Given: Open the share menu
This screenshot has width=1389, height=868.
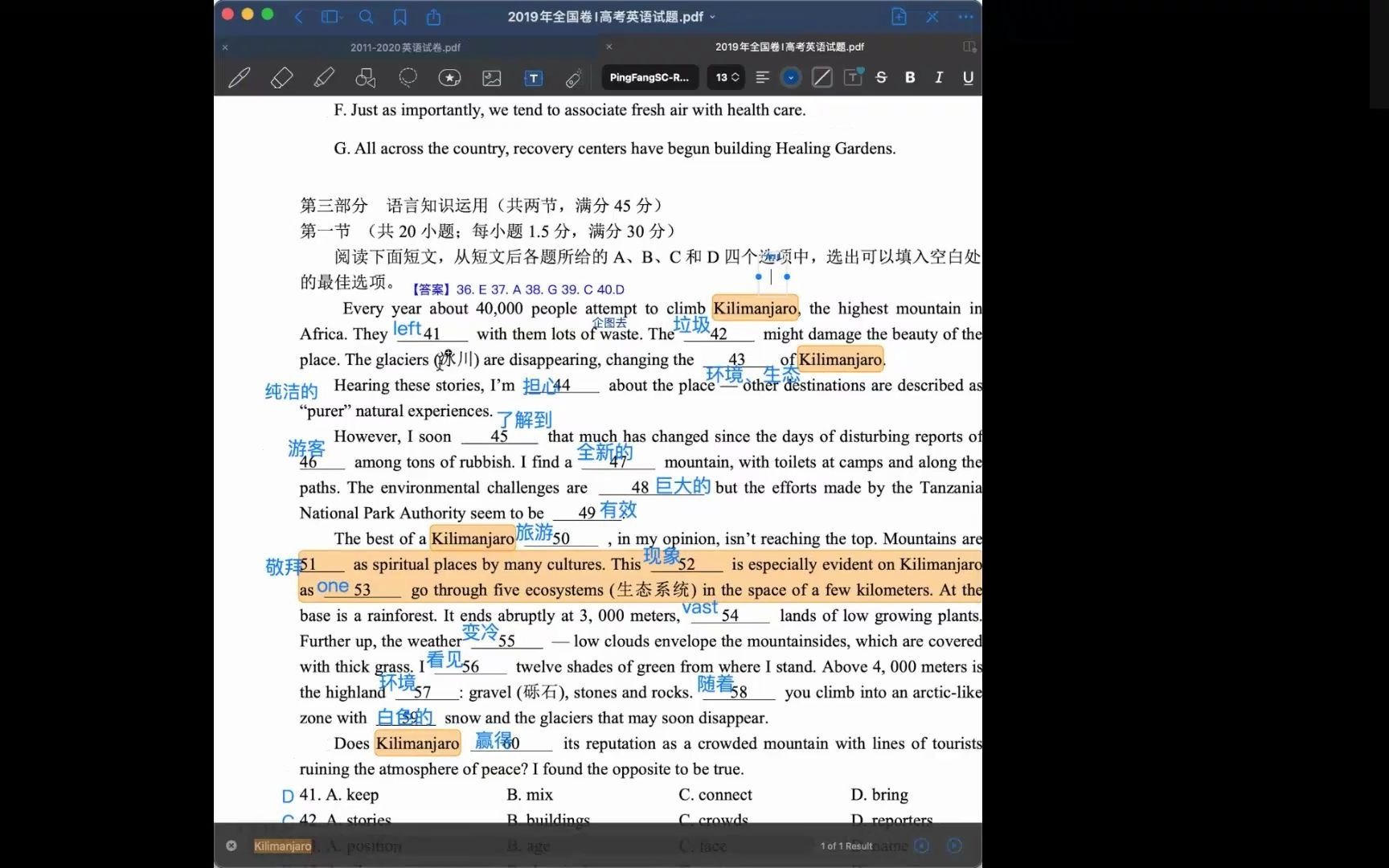Looking at the screenshot, I should (433, 16).
